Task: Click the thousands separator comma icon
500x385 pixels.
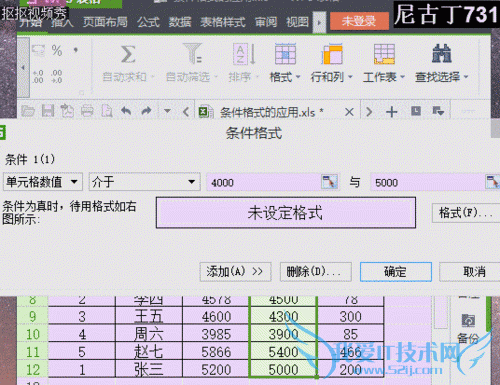Action: [76, 51]
